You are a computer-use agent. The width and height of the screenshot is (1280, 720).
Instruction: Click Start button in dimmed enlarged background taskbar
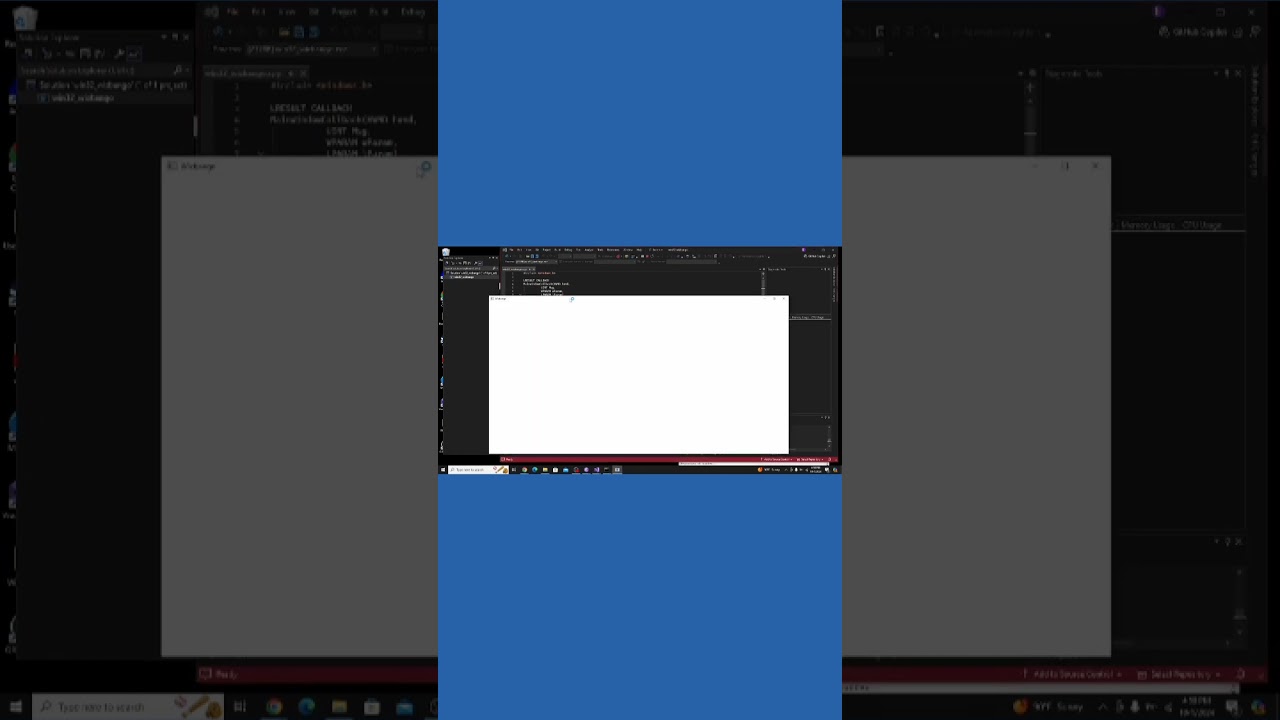click(15, 707)
